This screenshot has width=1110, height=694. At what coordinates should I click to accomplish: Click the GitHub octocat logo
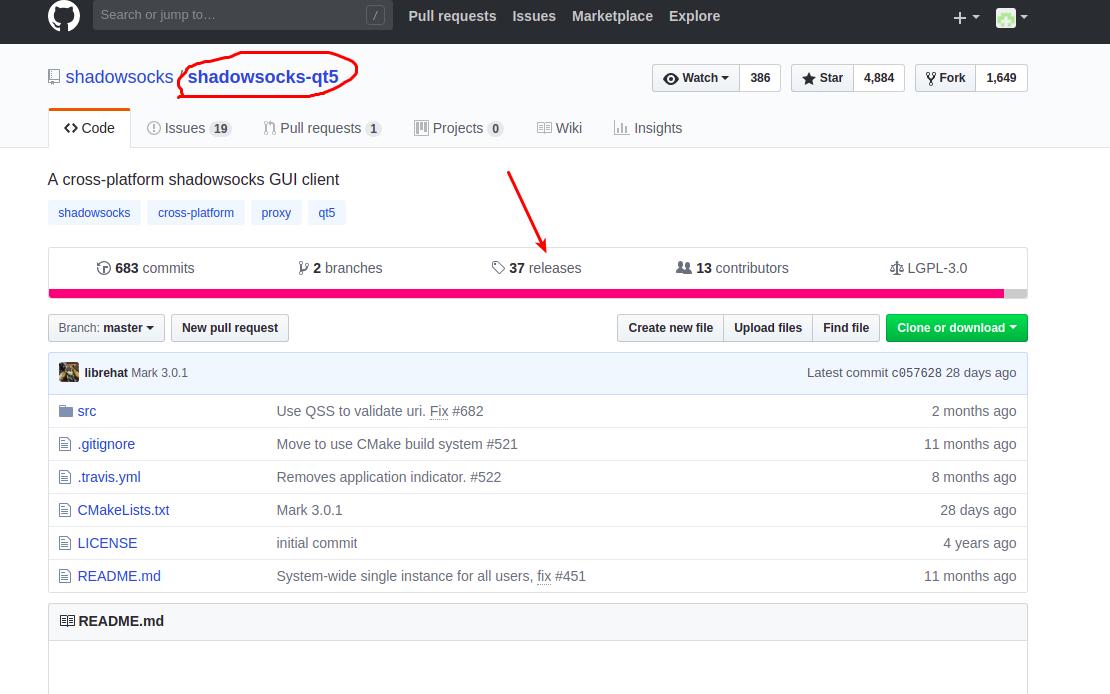64,16
